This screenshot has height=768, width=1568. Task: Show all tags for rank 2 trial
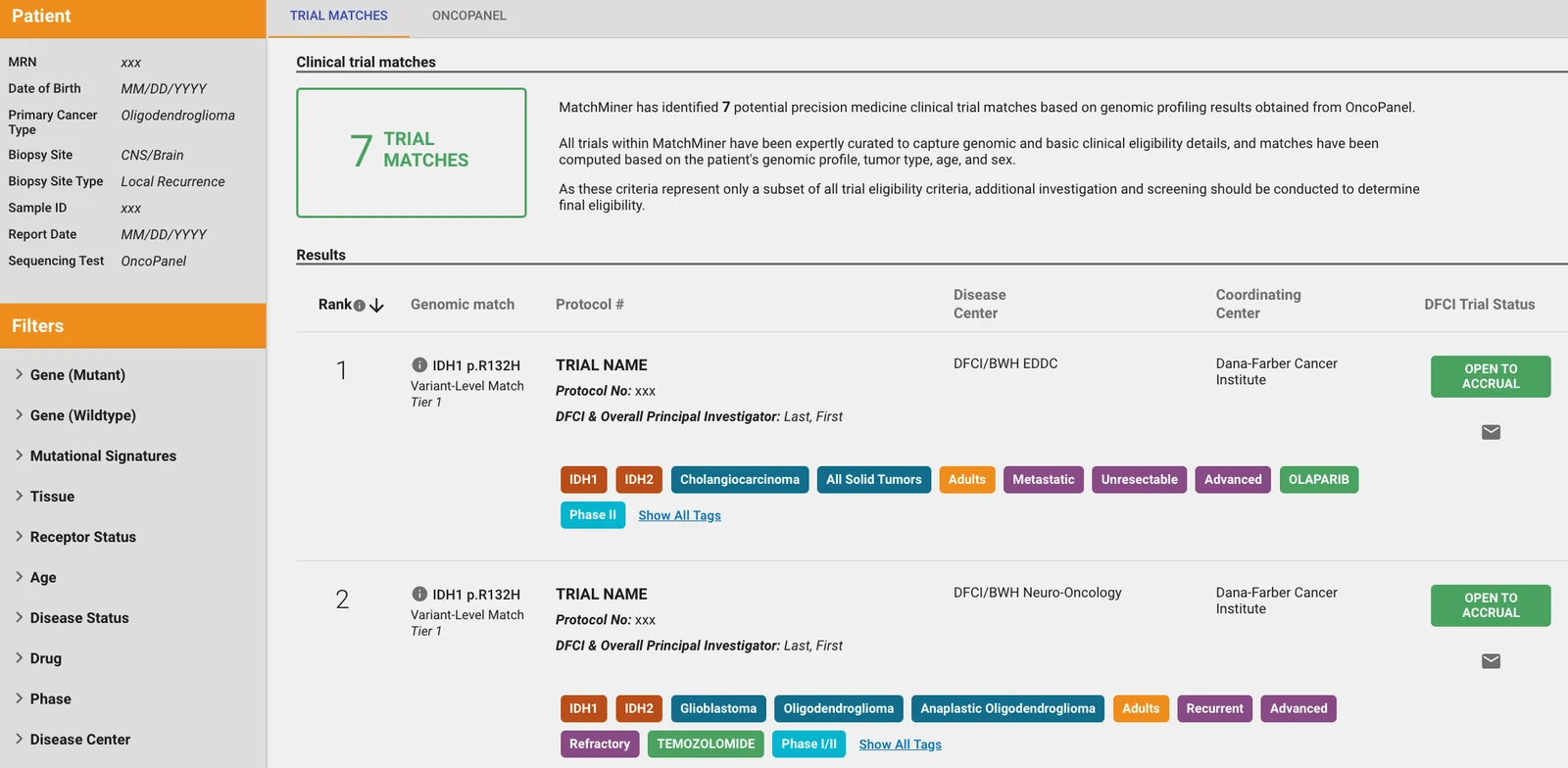click(900, 744)
